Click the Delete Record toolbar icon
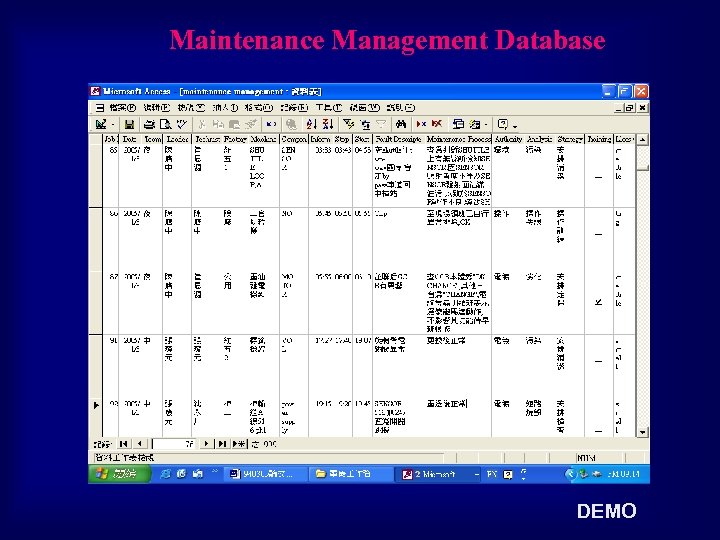Screen dimensions: 720x540 [437, 124]
